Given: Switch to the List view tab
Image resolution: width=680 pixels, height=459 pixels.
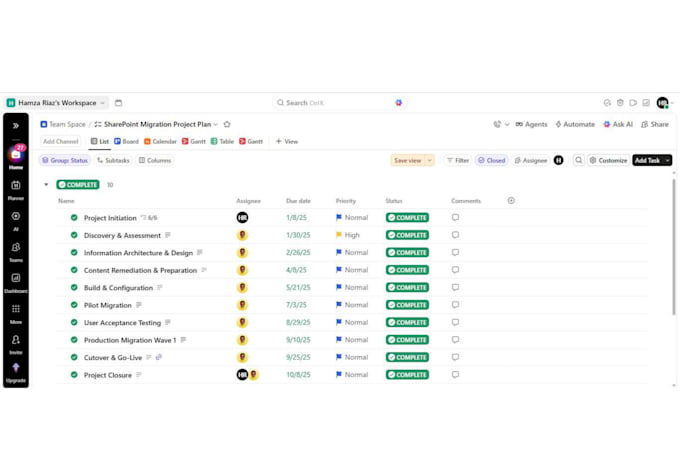Looking at the screenshot, I should 100,141.
